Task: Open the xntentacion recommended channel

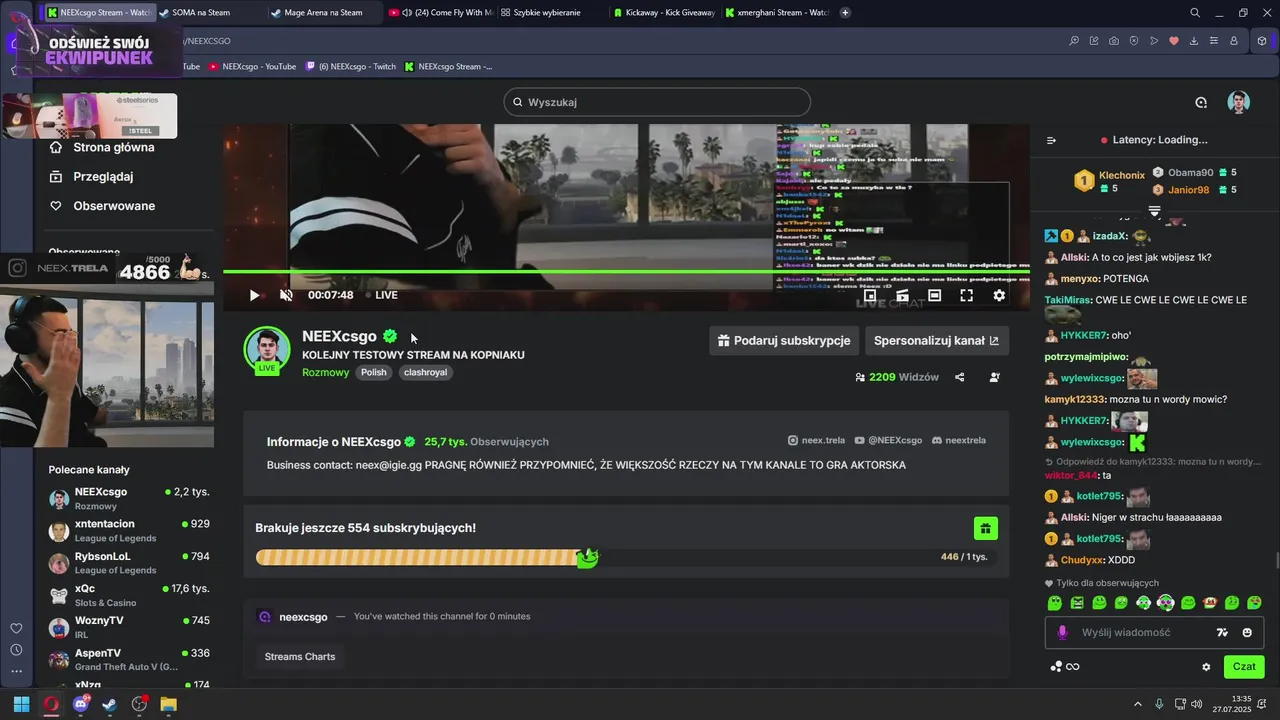Action: (x=130, y=530)
